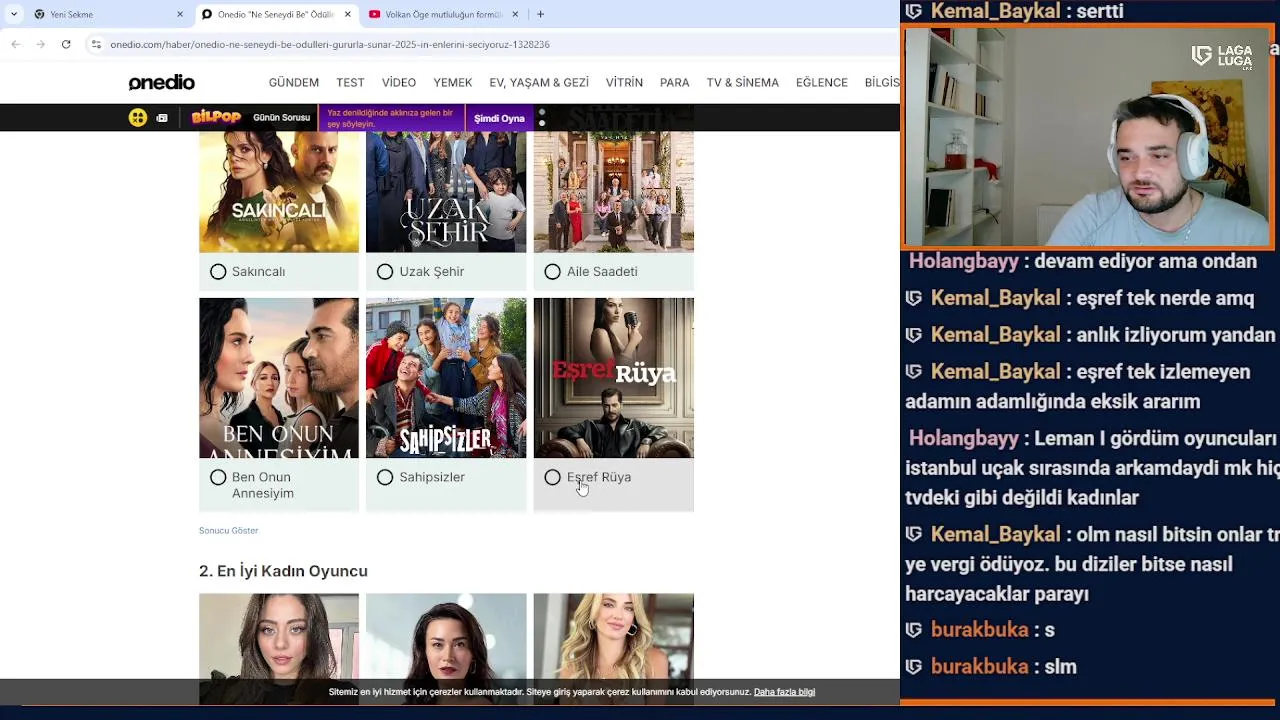Image resolution: width=1280 pixels, height=720 pixels.
Task: Select the Sakıncalı radio option
Action: tap(218, 272)
